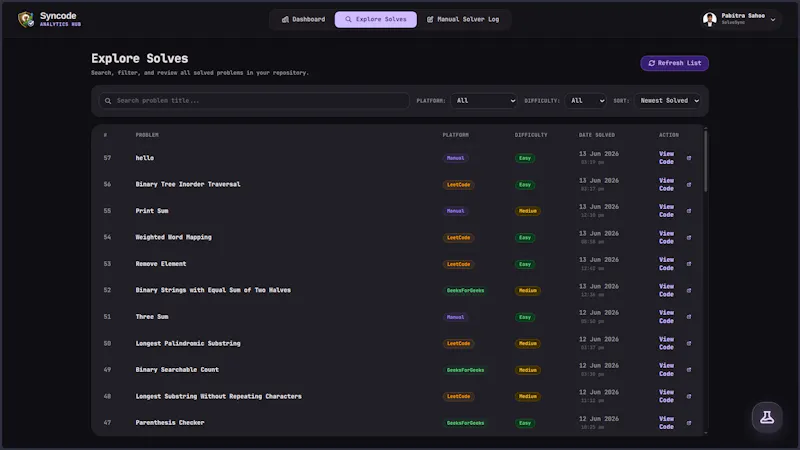Viewport: 800px width, 450px height.
Task: Click the Refresh List button
Action: [674, 63]
